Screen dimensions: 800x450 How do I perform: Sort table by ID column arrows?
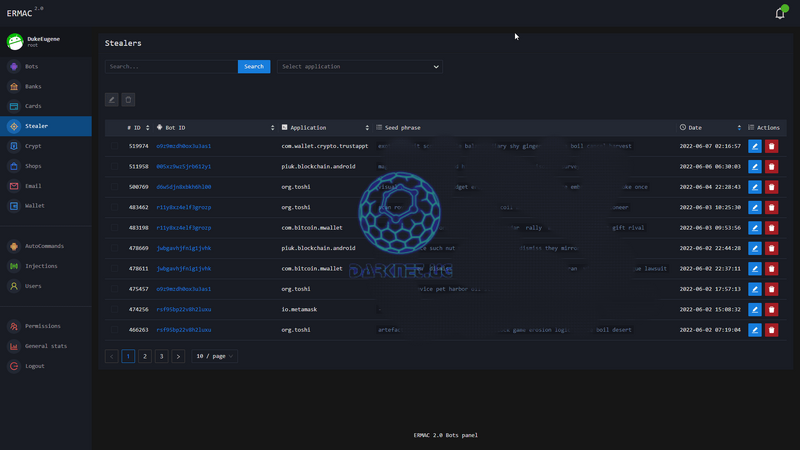(x=147, y=128)
